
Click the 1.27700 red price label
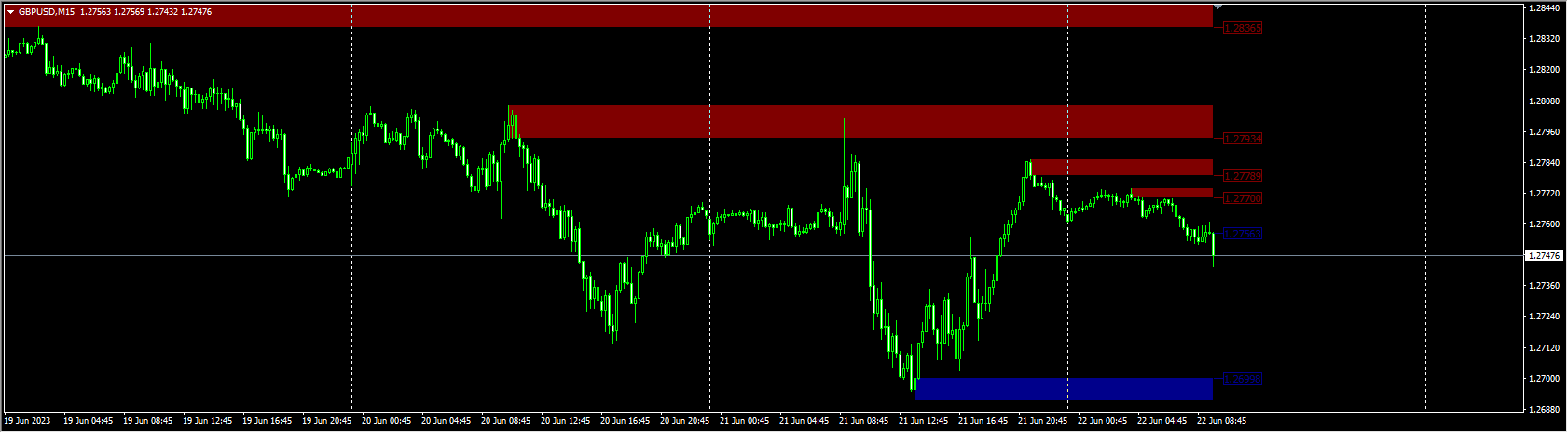pos(1243,198)
